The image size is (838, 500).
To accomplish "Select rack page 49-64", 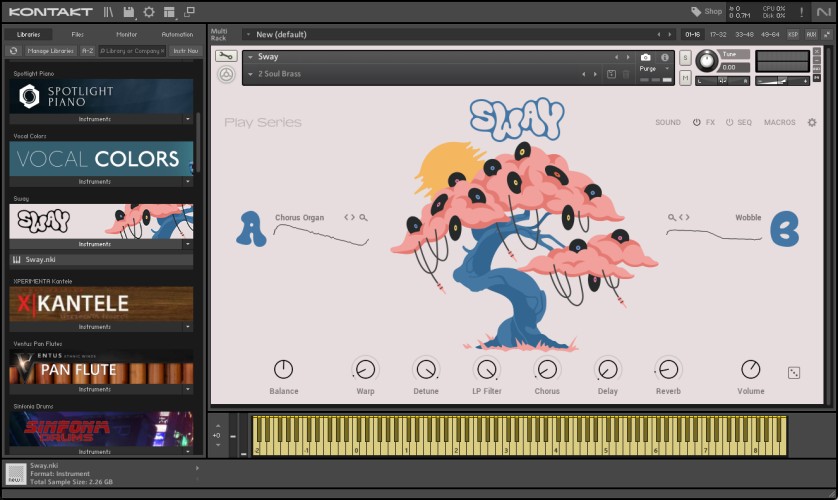I will coord(770,34).
